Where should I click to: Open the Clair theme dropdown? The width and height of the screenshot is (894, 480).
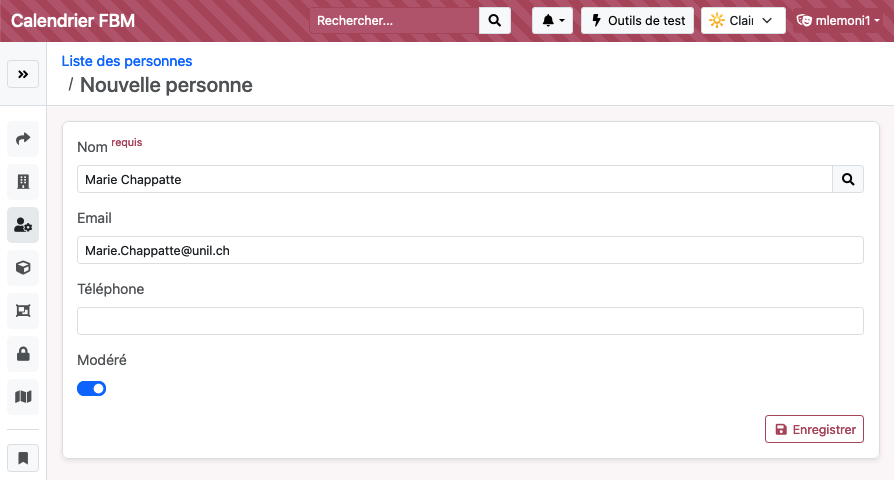tap(743, 21)
